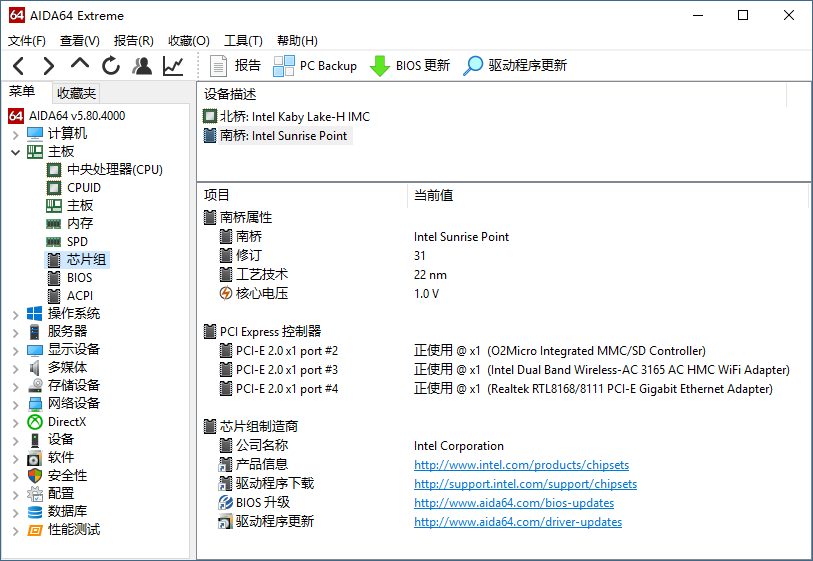The image size is (813, 561).
Task: Click the 数据库 database icon
Action: (35, 512)
